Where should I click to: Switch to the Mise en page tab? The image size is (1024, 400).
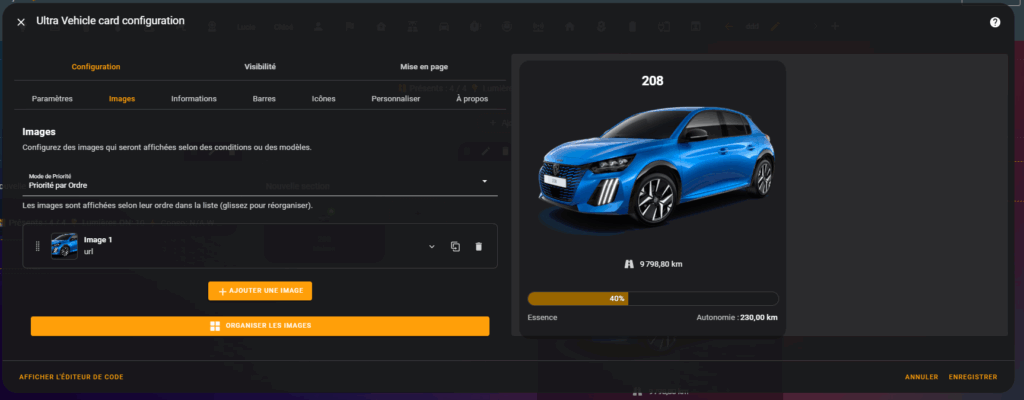(x=424, y=67)
